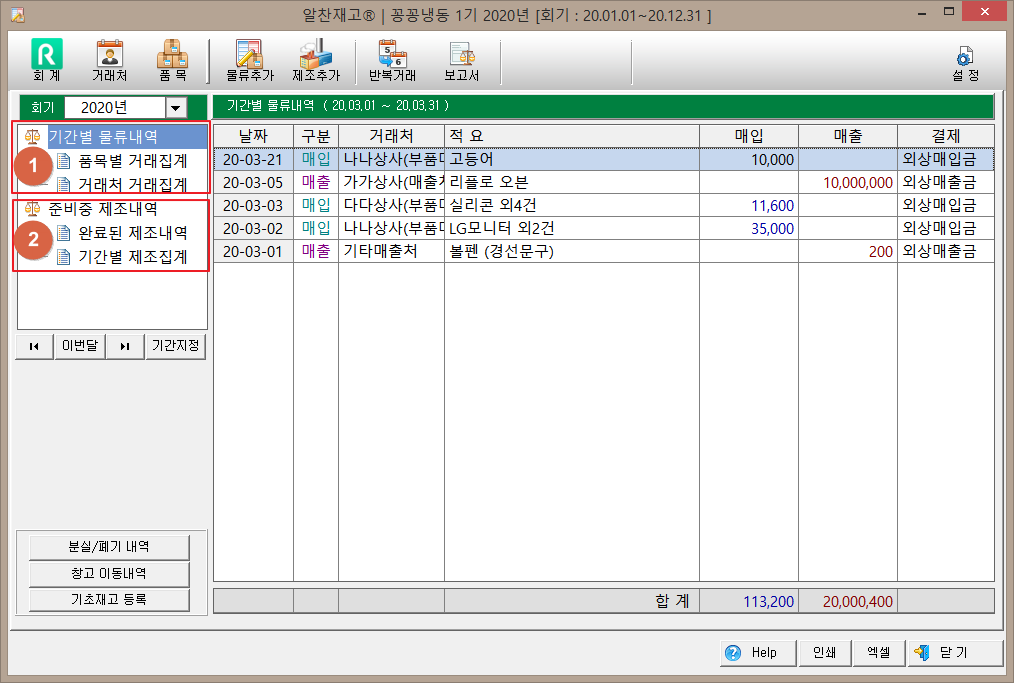Click the 적요 column header

point(572,136)
